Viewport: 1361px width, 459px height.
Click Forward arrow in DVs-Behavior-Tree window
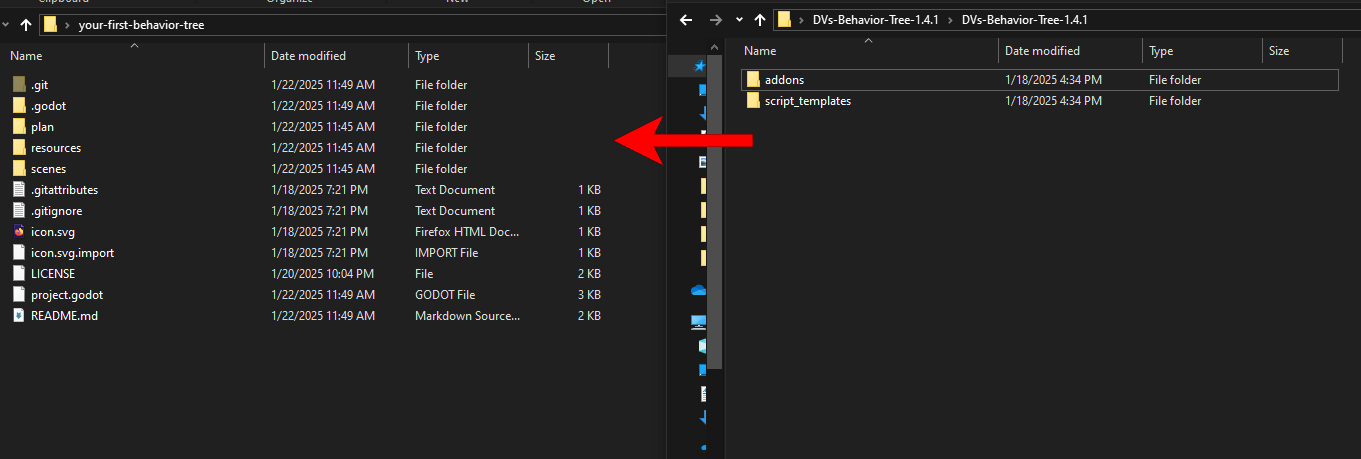(715, 19)
